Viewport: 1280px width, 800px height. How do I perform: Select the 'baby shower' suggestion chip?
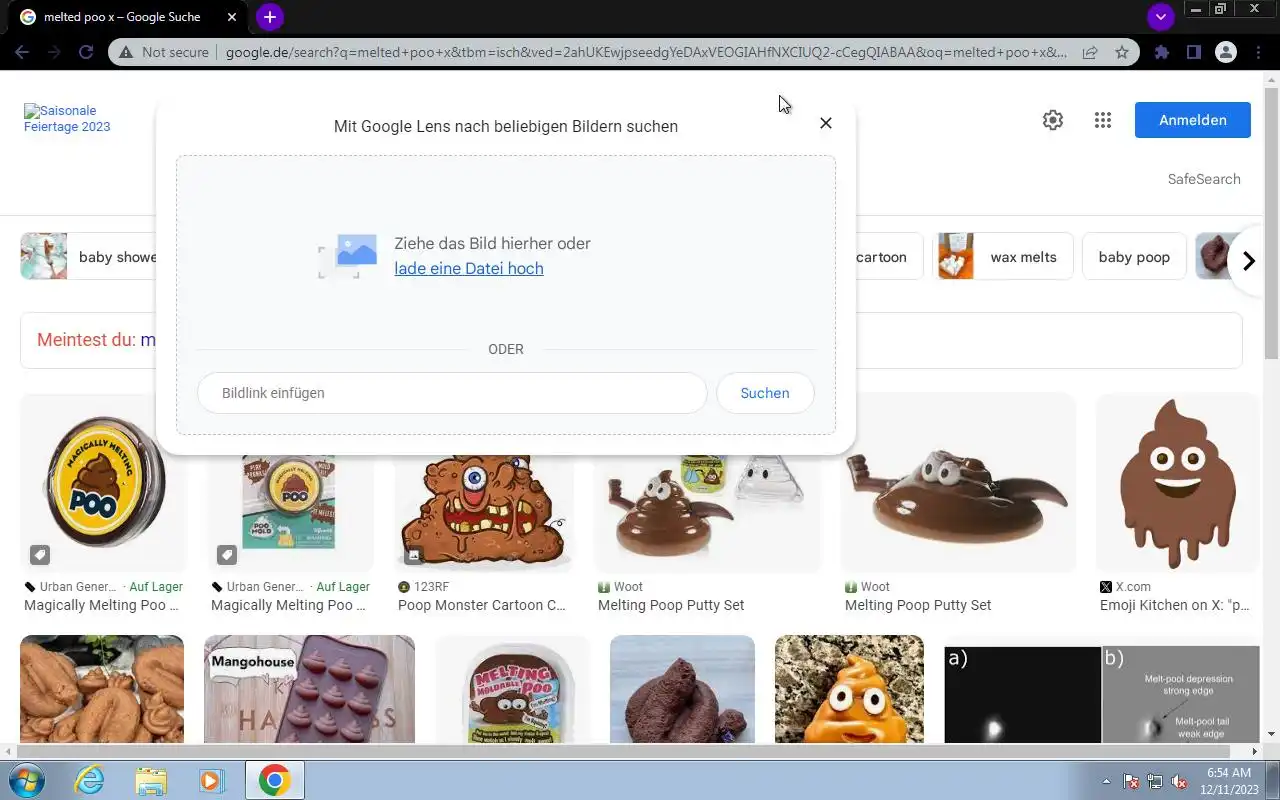click(90, 257)
